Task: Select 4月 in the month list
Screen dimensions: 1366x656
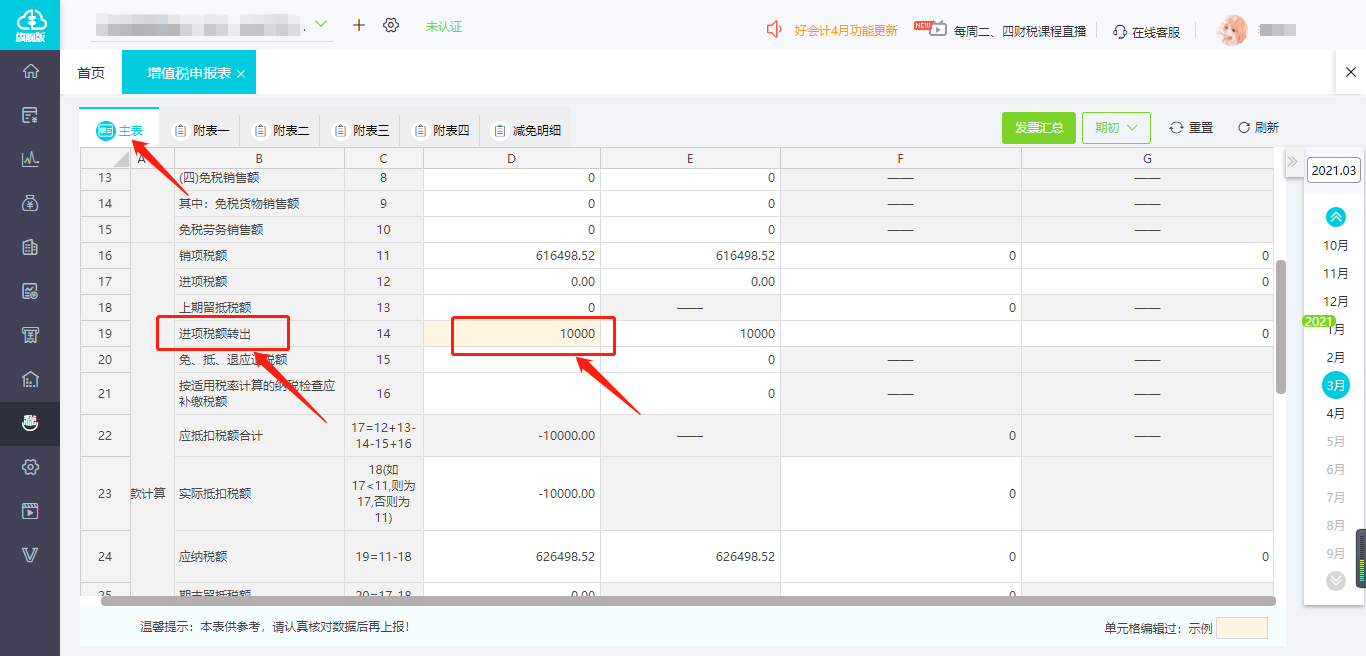Action: tap(1335, 414)
